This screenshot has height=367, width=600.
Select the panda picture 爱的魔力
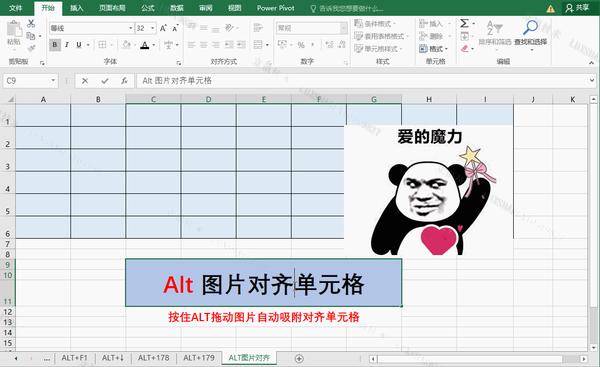[429, 190]
